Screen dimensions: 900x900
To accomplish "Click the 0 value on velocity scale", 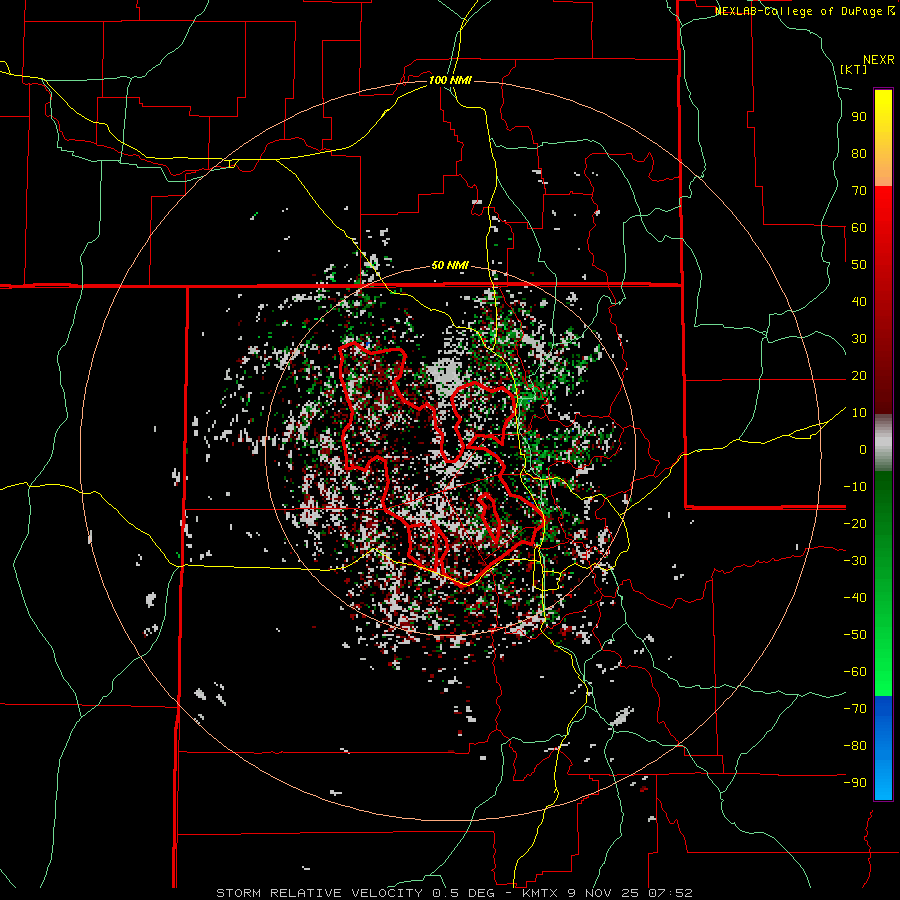I will 863,449.
